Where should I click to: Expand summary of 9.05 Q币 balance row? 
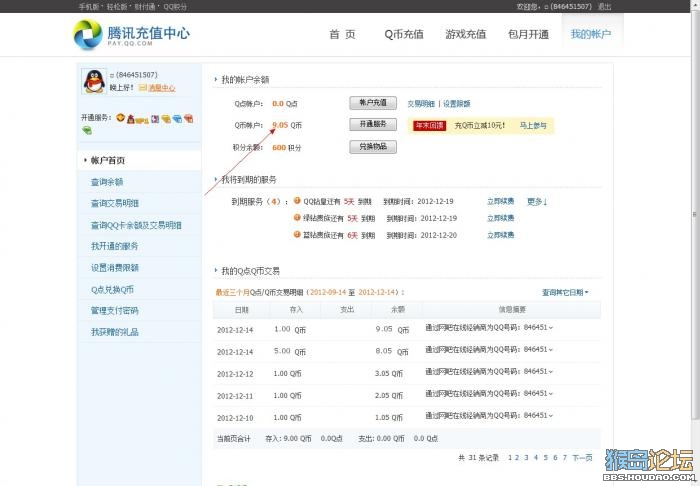point(550,328)
